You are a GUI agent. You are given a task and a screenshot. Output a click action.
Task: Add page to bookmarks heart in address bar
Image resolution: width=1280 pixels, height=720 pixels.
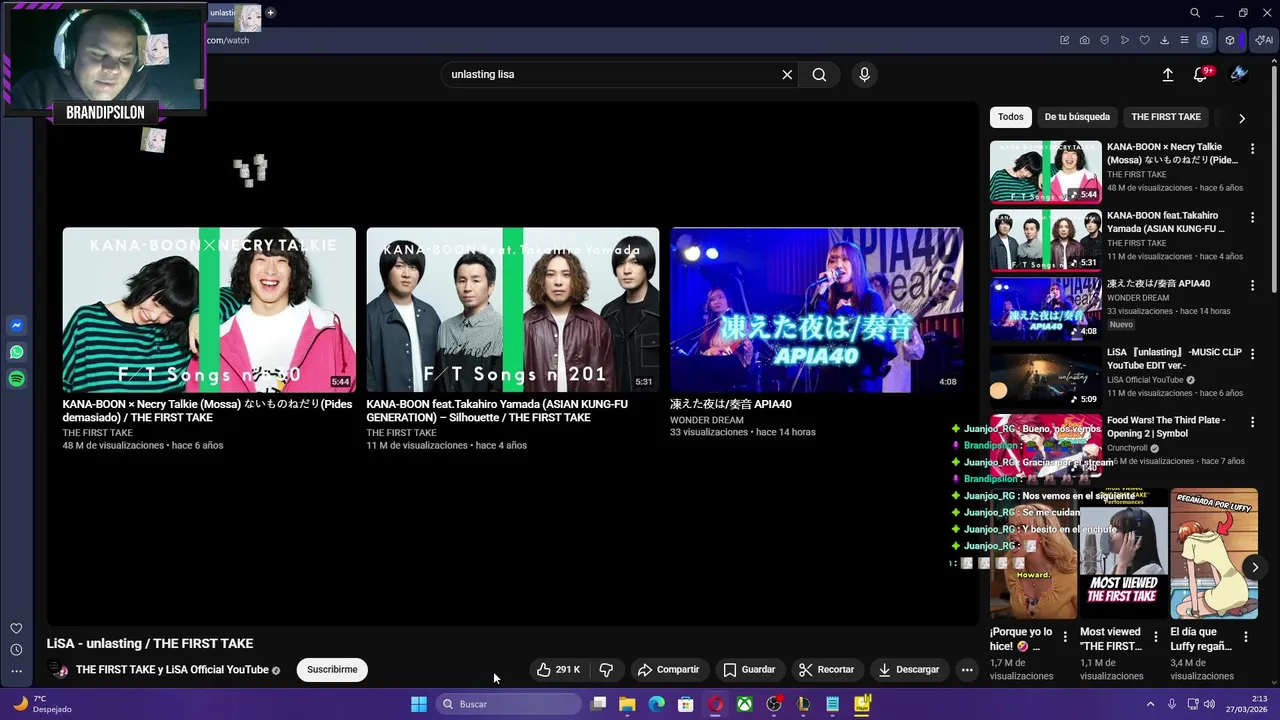1144,40
